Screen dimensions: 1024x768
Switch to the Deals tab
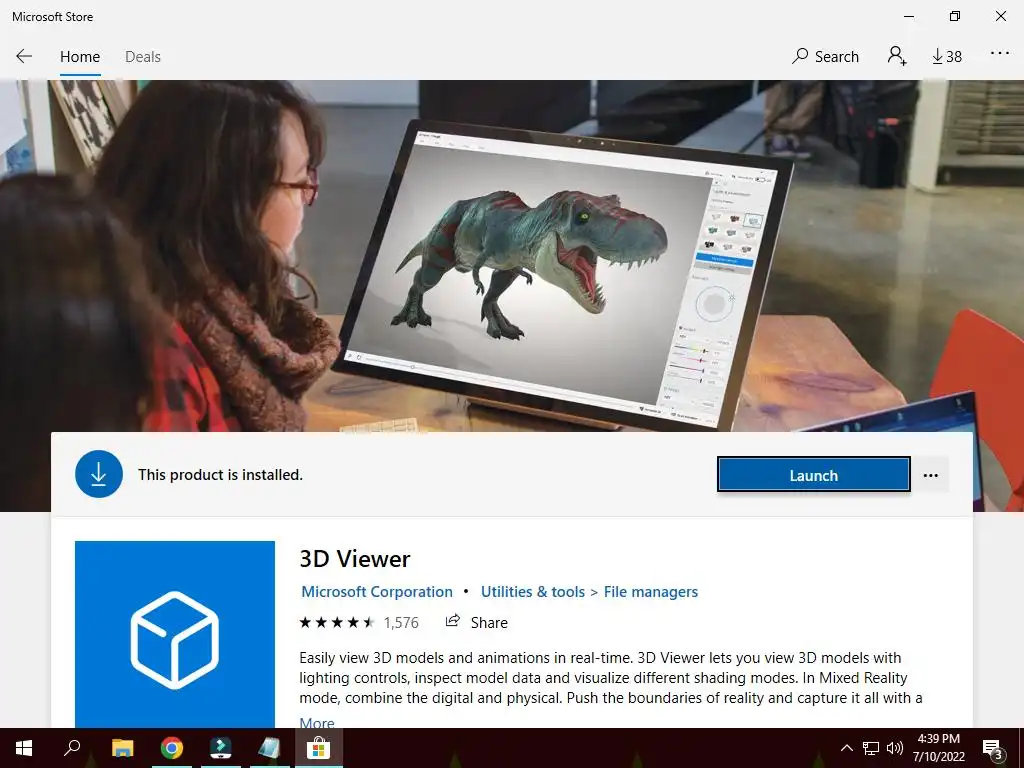142,57
